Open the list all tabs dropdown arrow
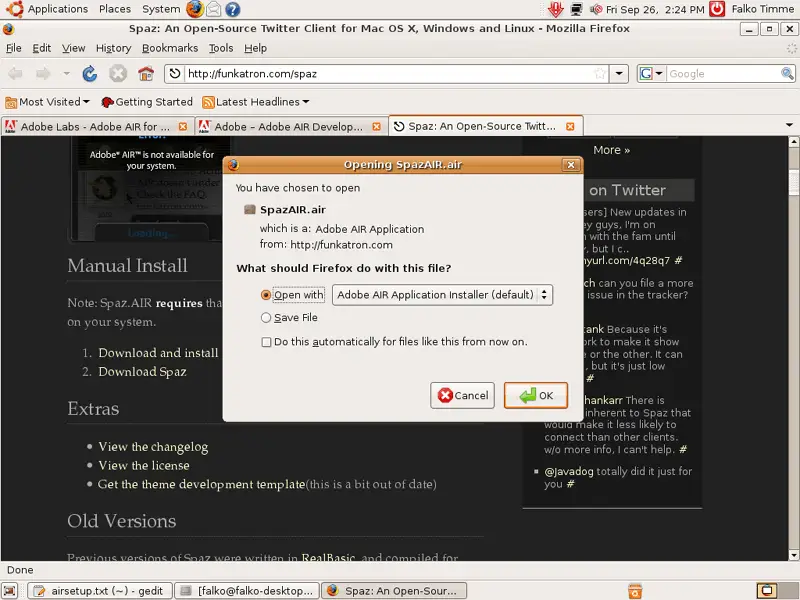Image resolution: width=800 pixels, height=600 pixels. click(x=789, y=125)
